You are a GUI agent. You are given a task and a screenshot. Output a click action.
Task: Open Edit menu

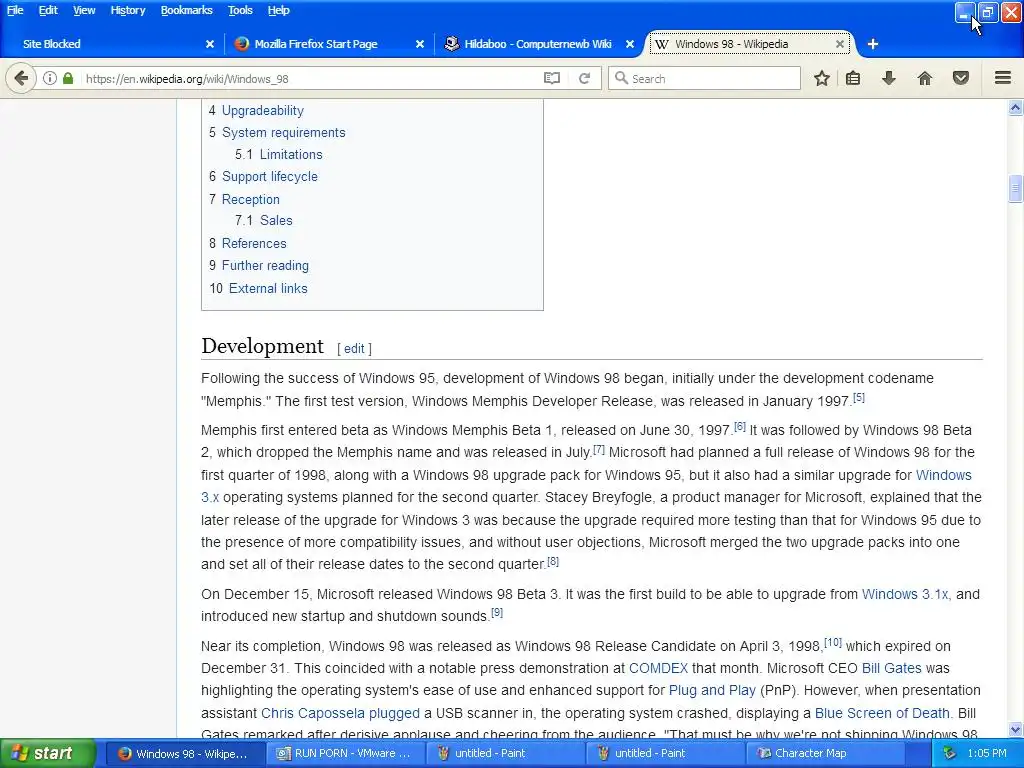(48, 10)
